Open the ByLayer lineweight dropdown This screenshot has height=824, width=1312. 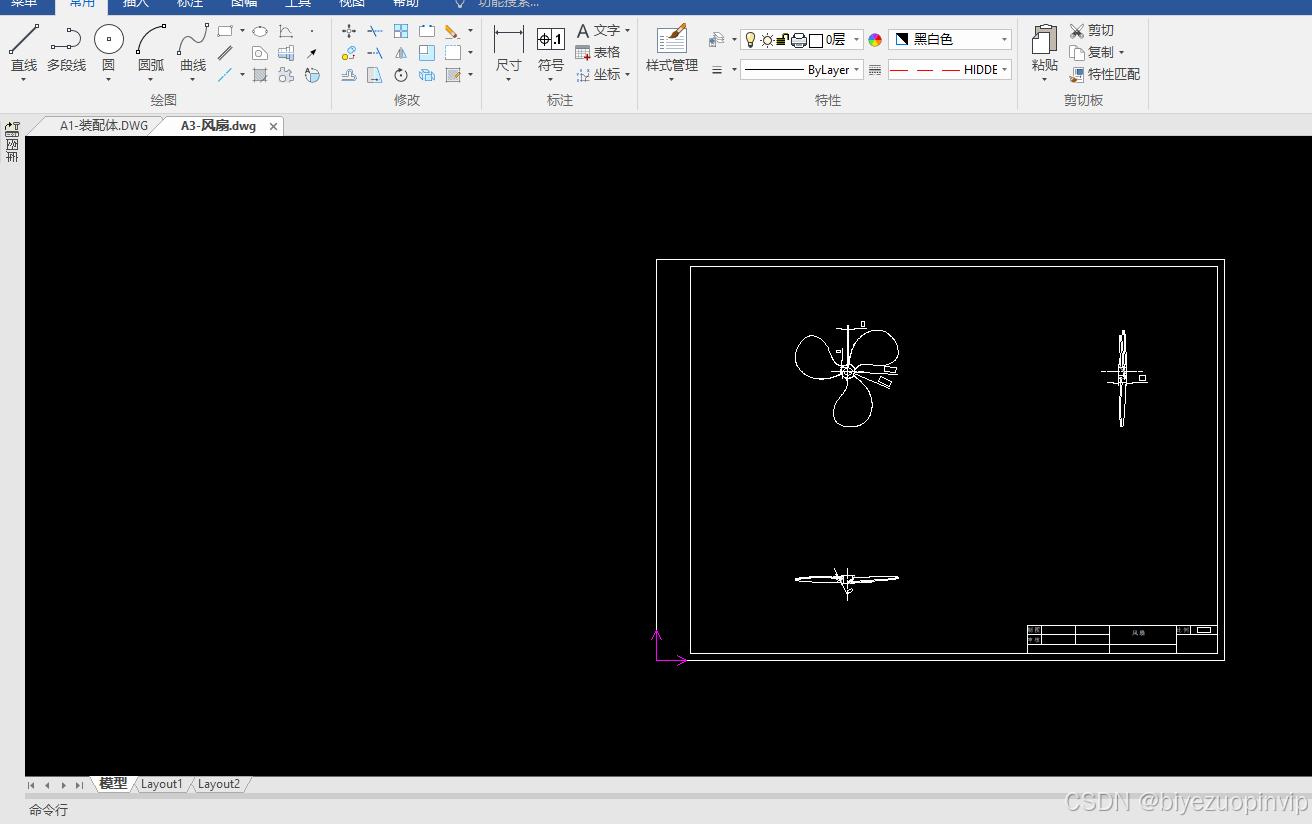pyautogui.click(x=802, y=70)
